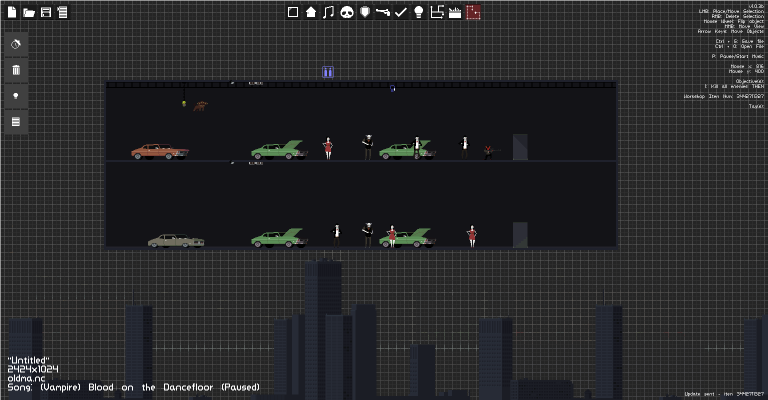
Task: Click the rotate object icon in left sidebar
Action: click(x=16, y=44)
